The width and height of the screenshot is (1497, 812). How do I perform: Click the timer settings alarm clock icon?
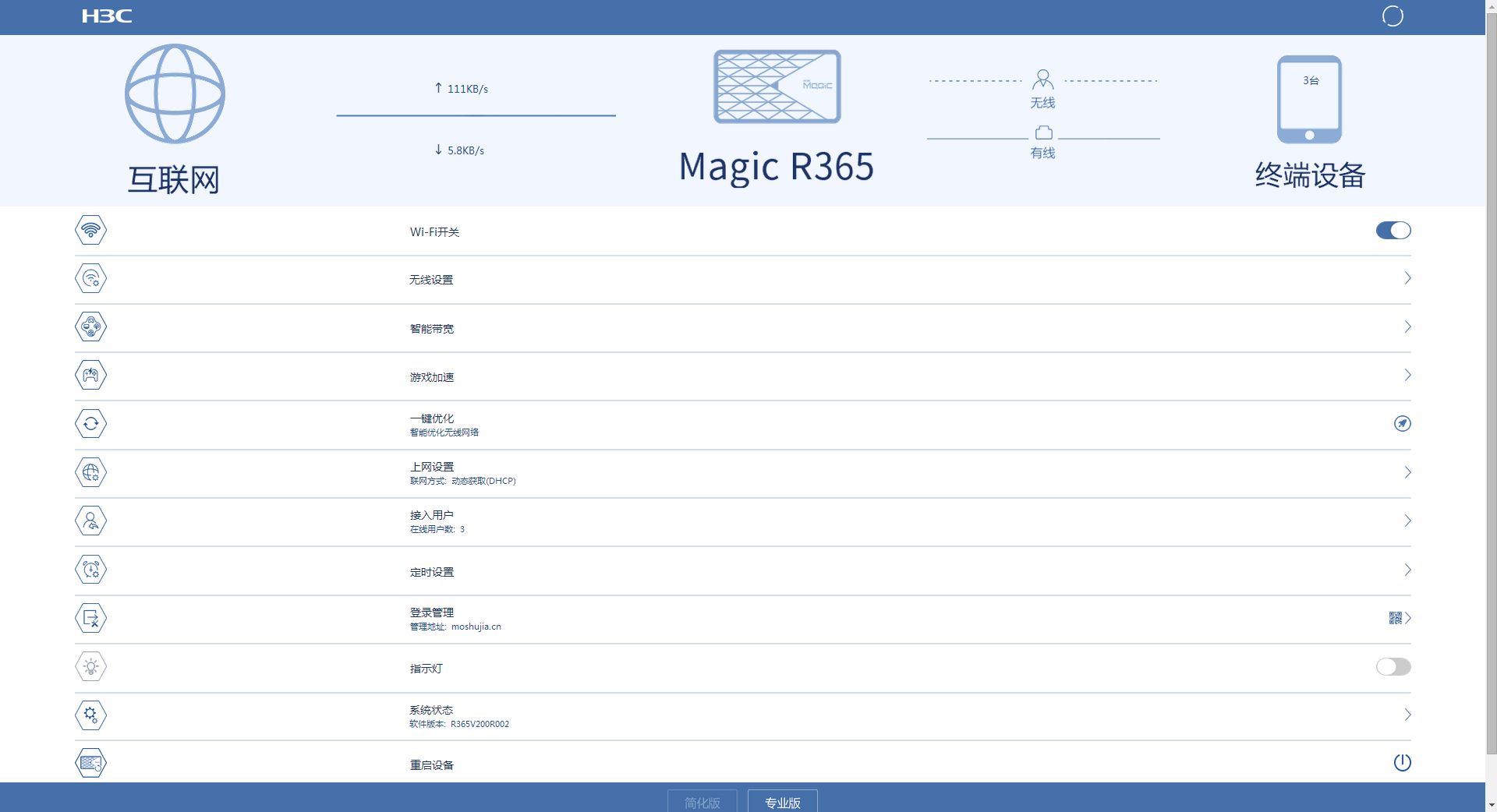[x=90, y=569]
